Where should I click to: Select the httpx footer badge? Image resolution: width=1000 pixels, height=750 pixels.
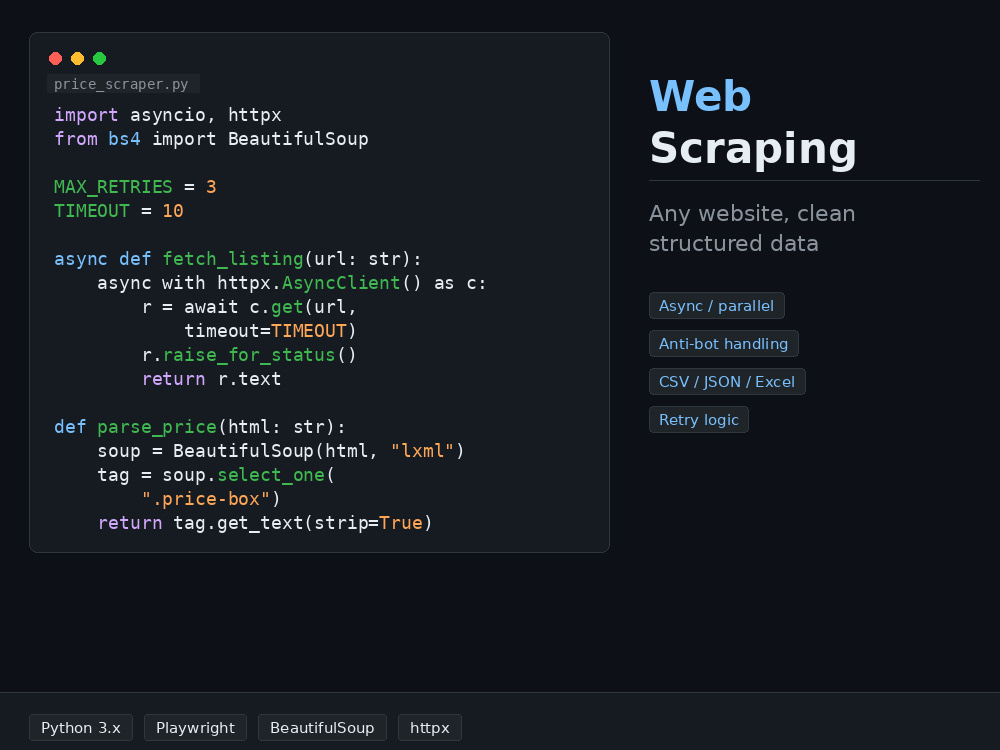pos(430,728)
